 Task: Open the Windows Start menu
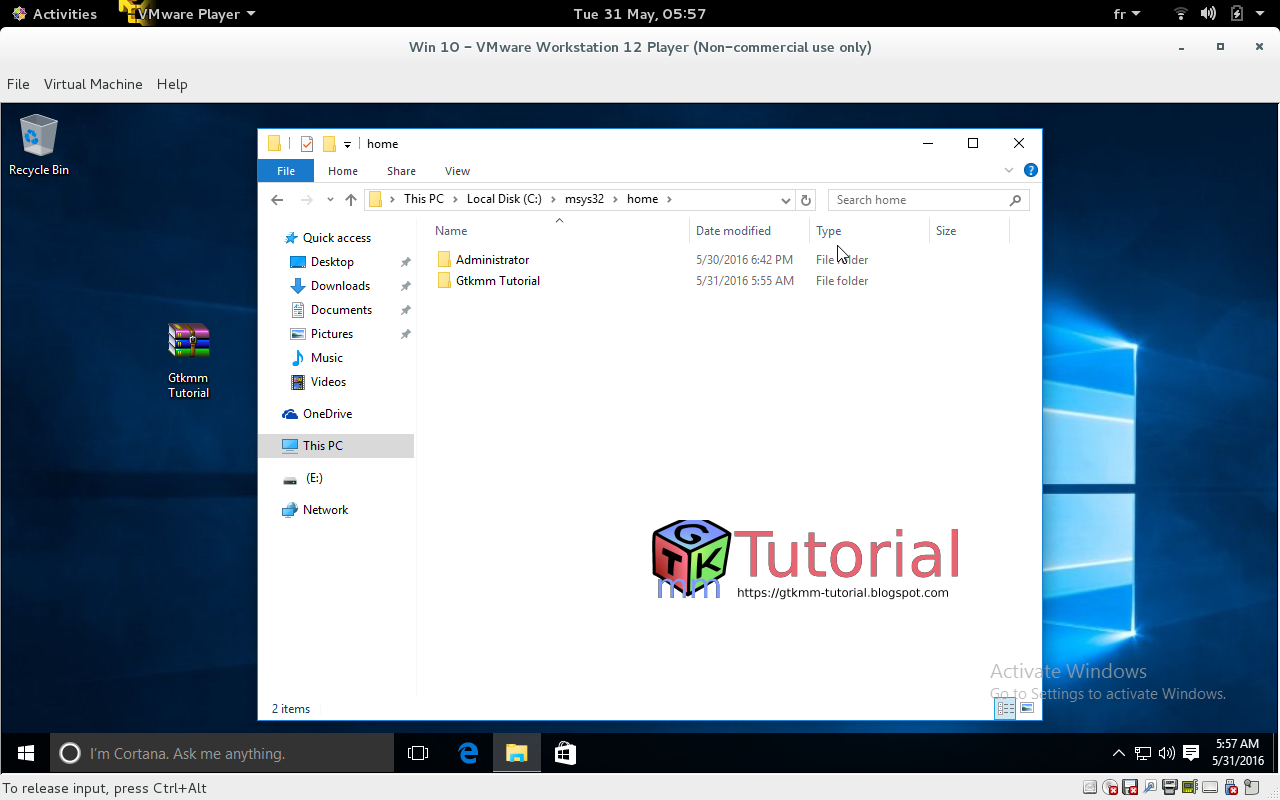[25, 753]
